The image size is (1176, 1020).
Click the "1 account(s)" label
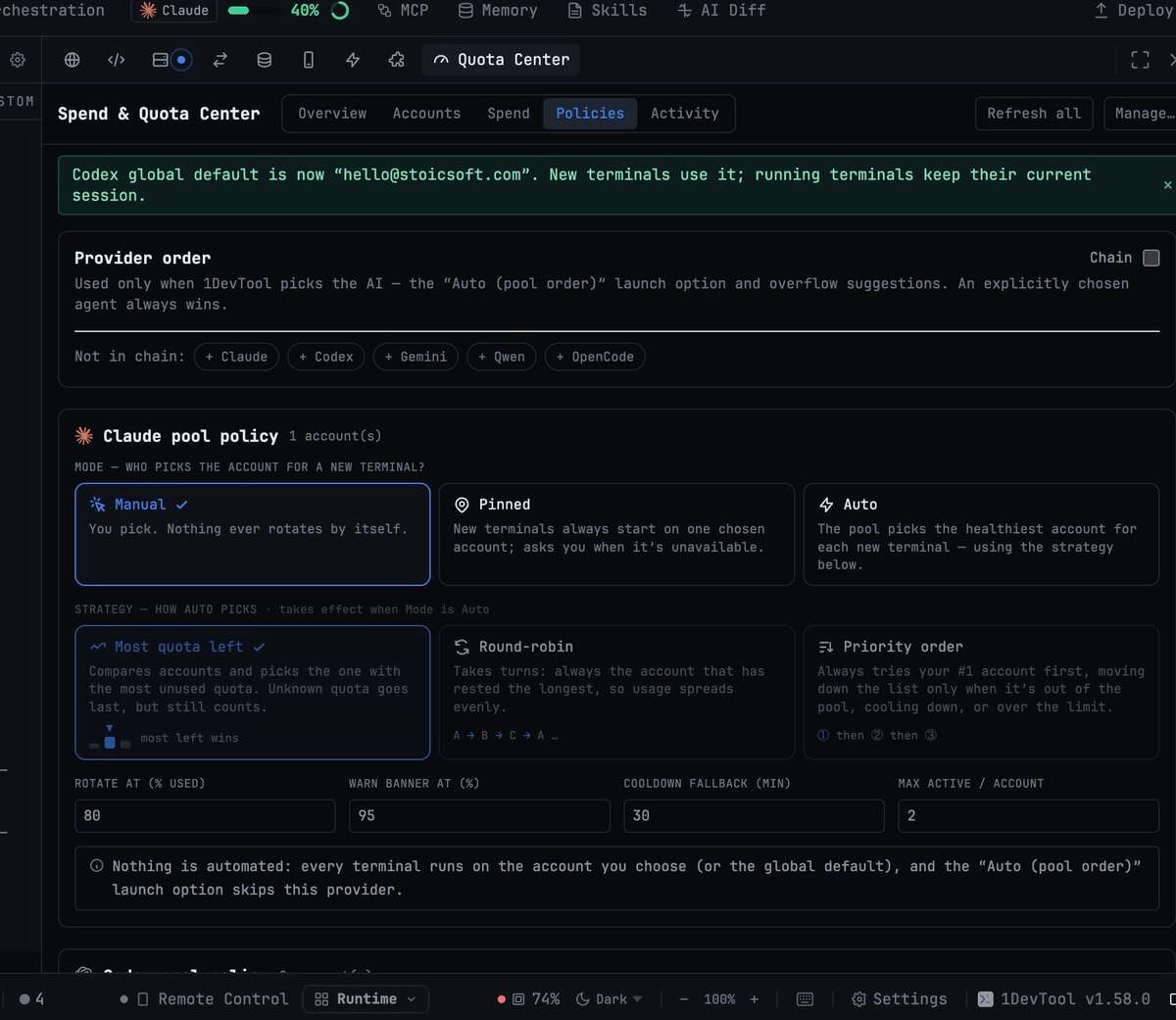pos(335,436)
